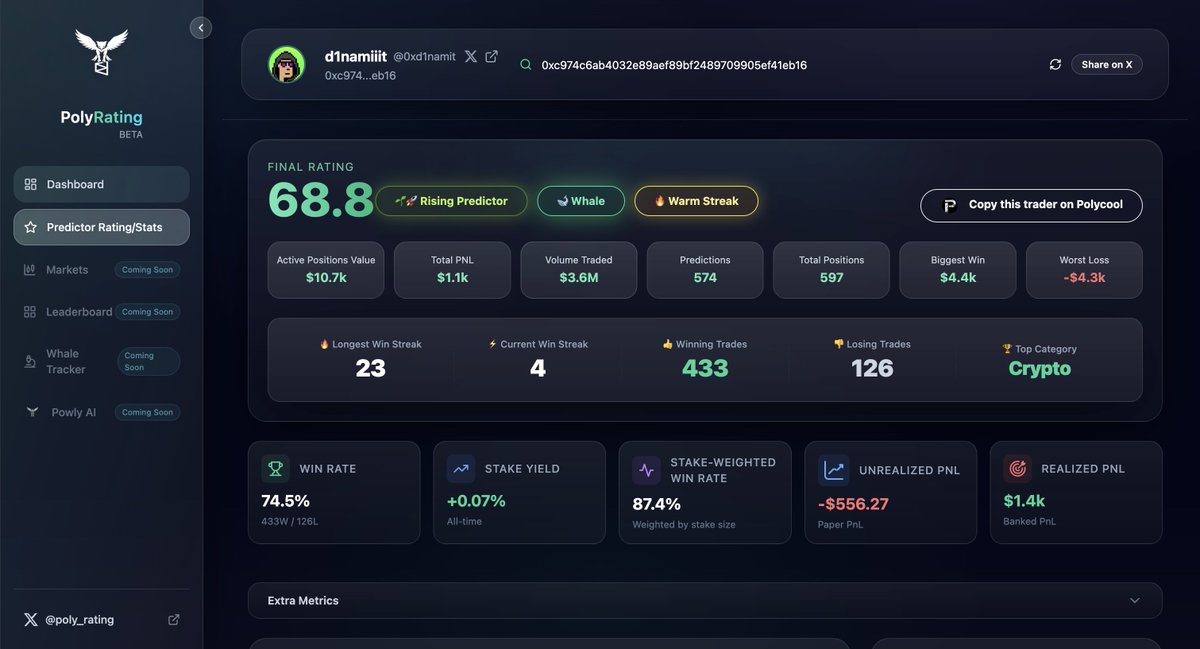The width and height of the screenshot is (1200, 649).
Task: Open the trader's X profile icon
Action: (471, 57)
